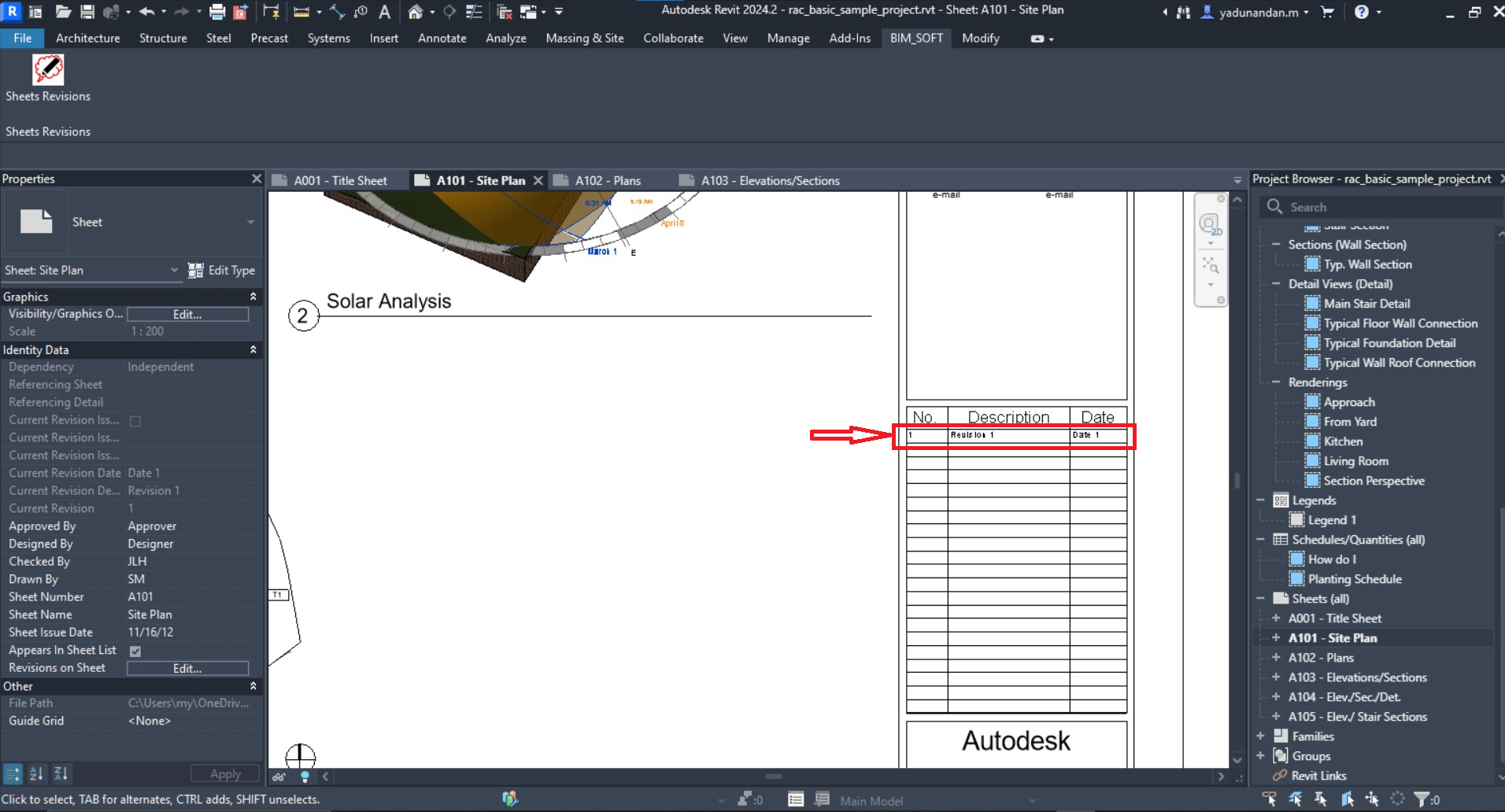1505x812 pixels.
Task: Close inactive views via toolbar icon
Action: point(505,12)
